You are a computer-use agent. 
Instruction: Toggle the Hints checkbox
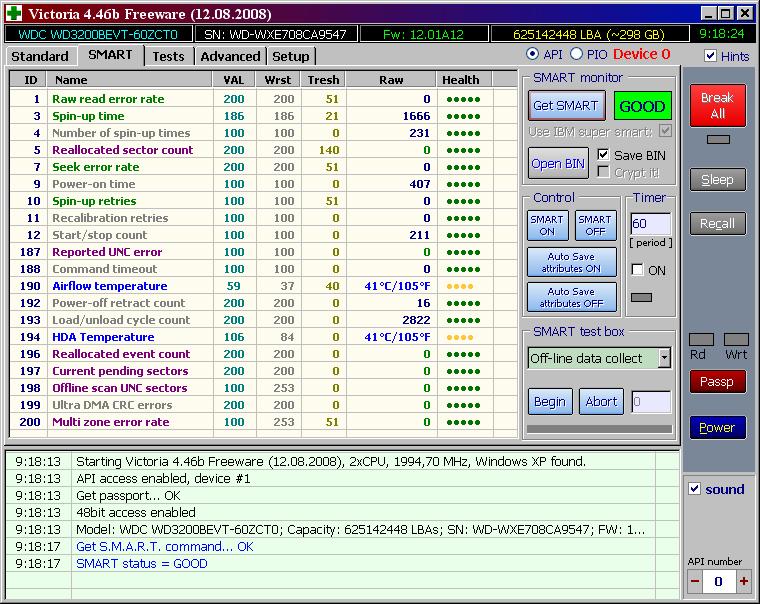pos(710,56)
